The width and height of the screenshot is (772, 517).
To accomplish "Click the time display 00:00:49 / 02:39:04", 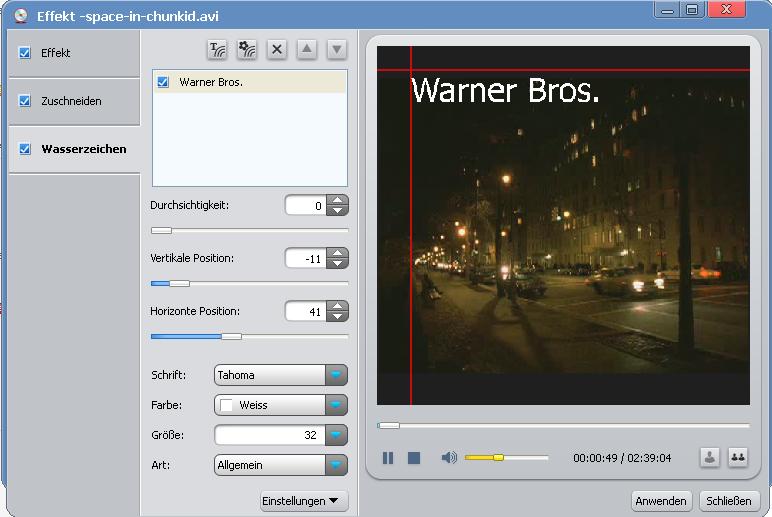I will (x=622, y=458).
